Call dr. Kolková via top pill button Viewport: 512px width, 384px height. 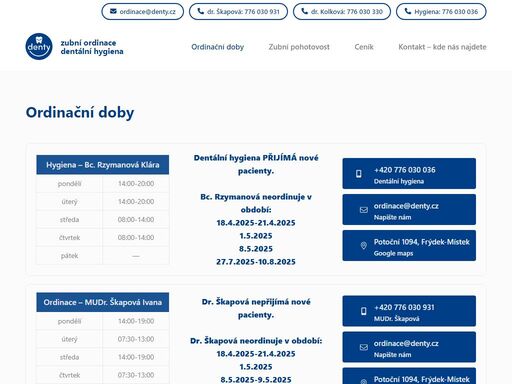(x=342, y=12)
